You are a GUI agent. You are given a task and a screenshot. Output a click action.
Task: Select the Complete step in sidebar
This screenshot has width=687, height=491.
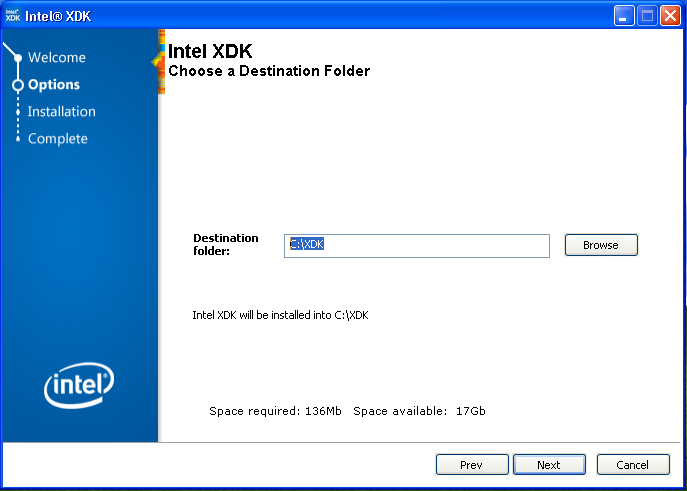point(58,139)
